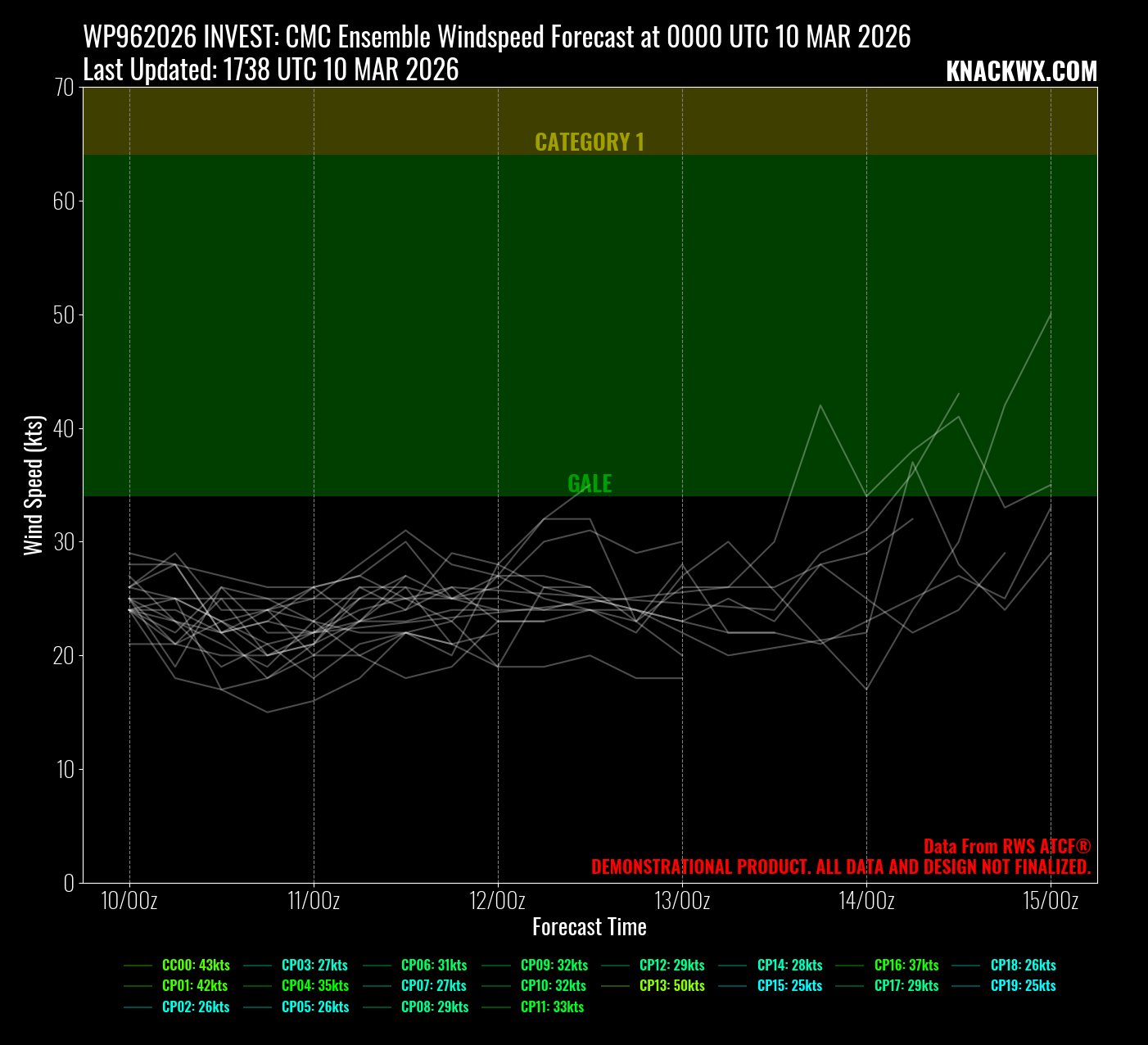This screenshot has height=1045, width=1148.
Task: Click the GALE threshold label
Action: pos(590,484)
